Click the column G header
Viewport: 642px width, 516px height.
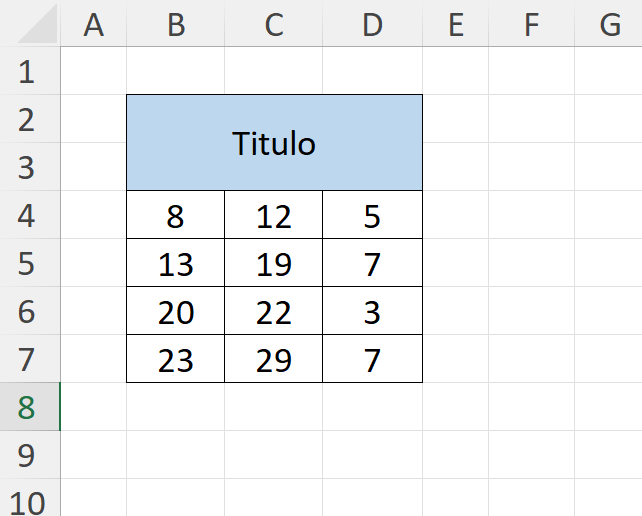pos(609,25)
